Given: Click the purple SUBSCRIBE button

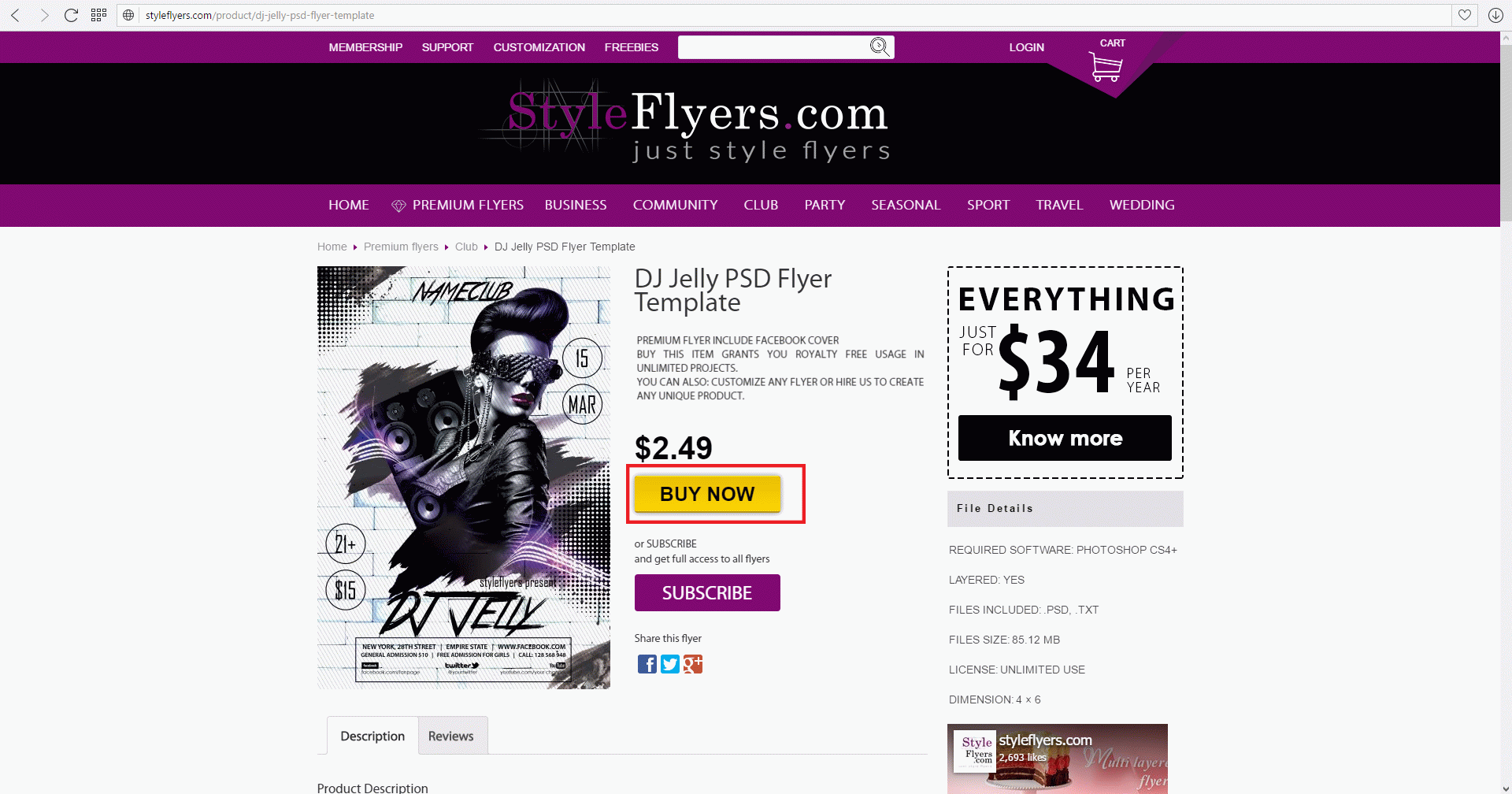Looking at the screenshot, I should coord(707,592).
